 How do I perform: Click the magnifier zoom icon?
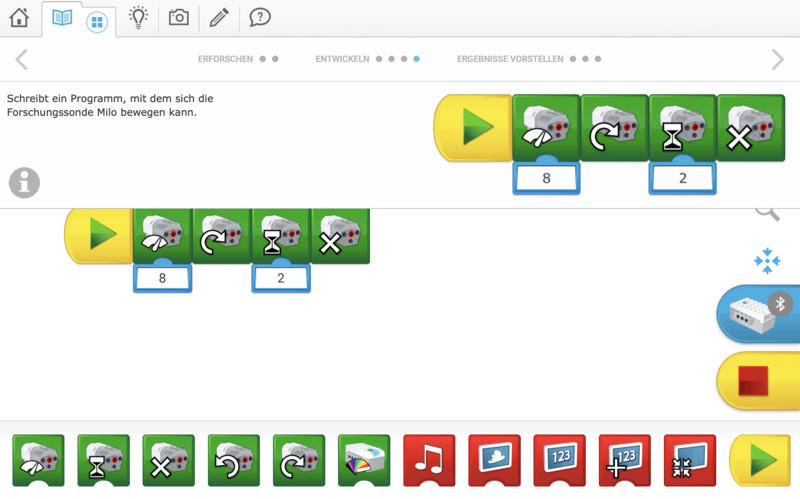(767, 212)
